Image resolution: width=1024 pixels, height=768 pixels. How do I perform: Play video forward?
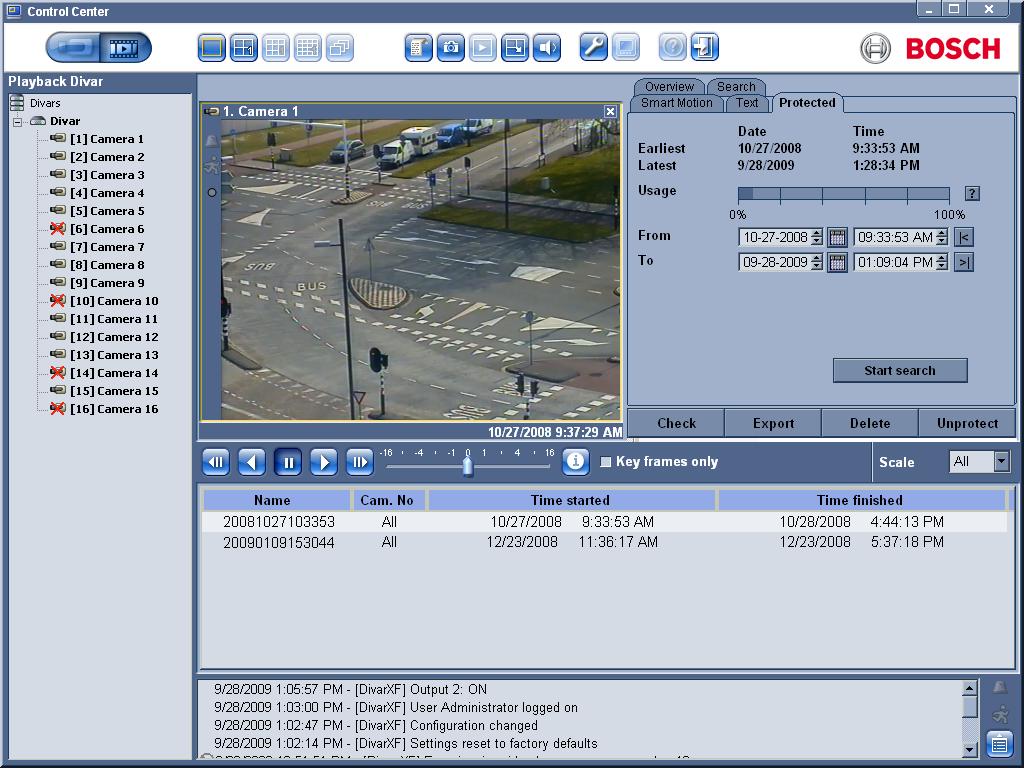(x=324, y=462)
